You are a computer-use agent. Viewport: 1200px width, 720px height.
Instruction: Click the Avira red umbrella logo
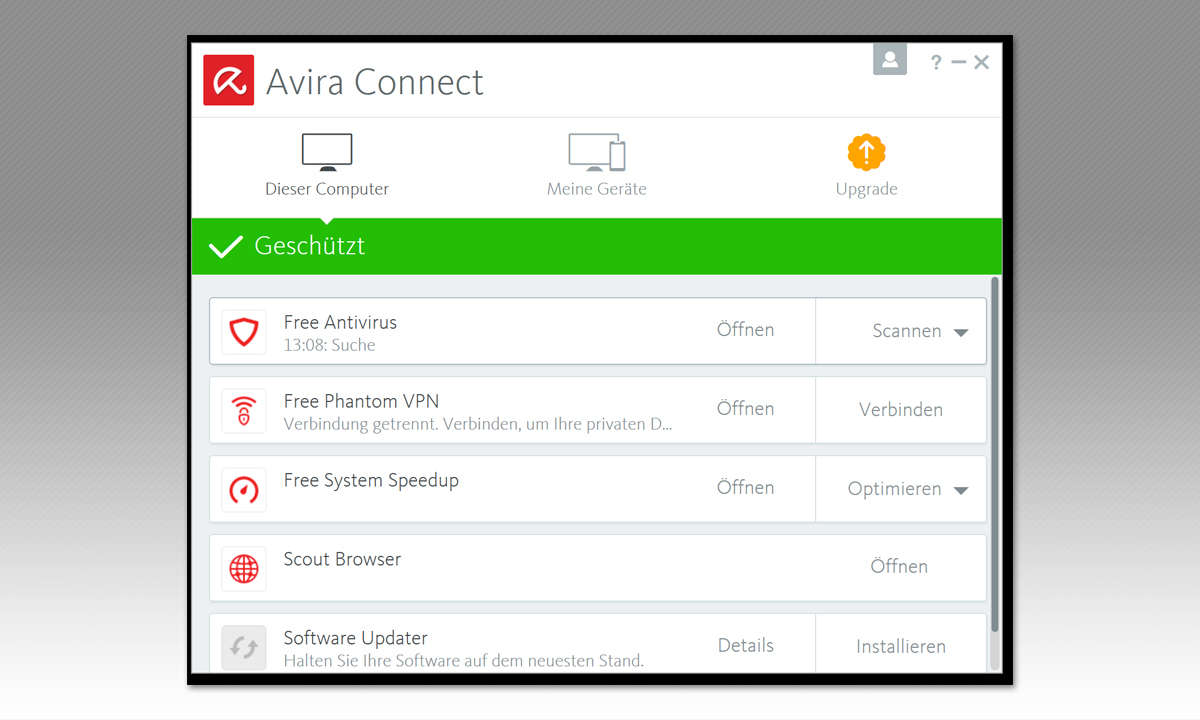228,80
